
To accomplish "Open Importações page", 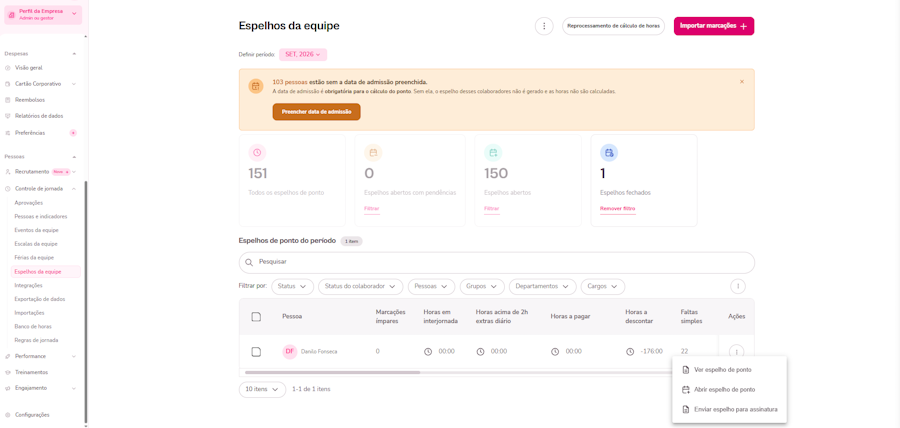I will tap(29, 313).
